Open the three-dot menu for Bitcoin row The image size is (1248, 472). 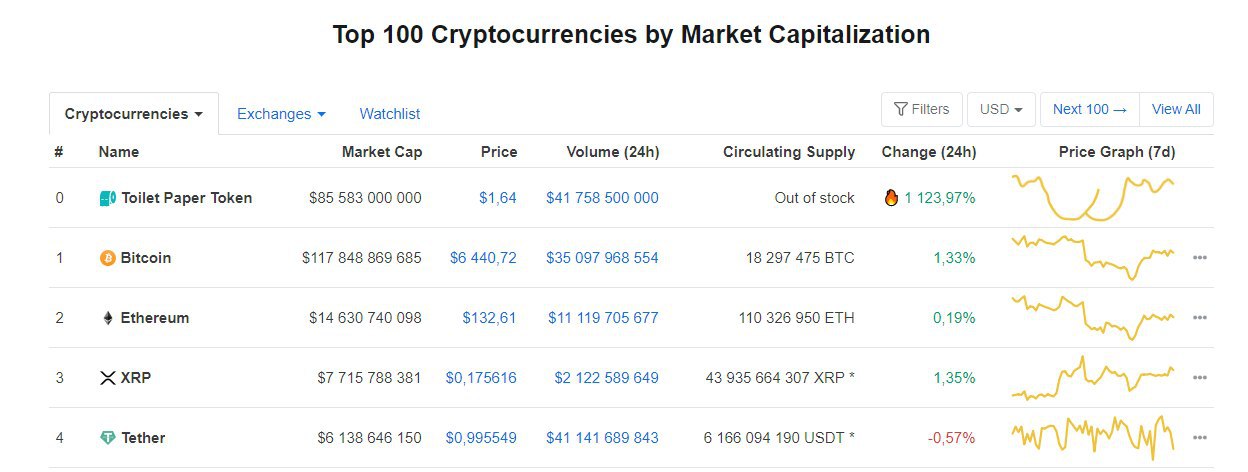coord(1200,258)
